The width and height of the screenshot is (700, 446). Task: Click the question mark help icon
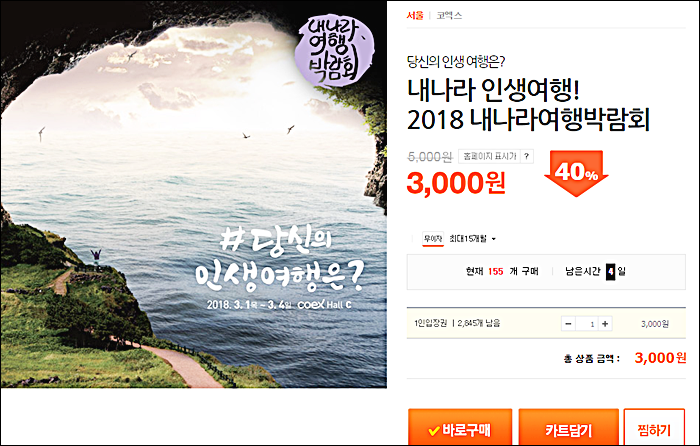point(527,156)
